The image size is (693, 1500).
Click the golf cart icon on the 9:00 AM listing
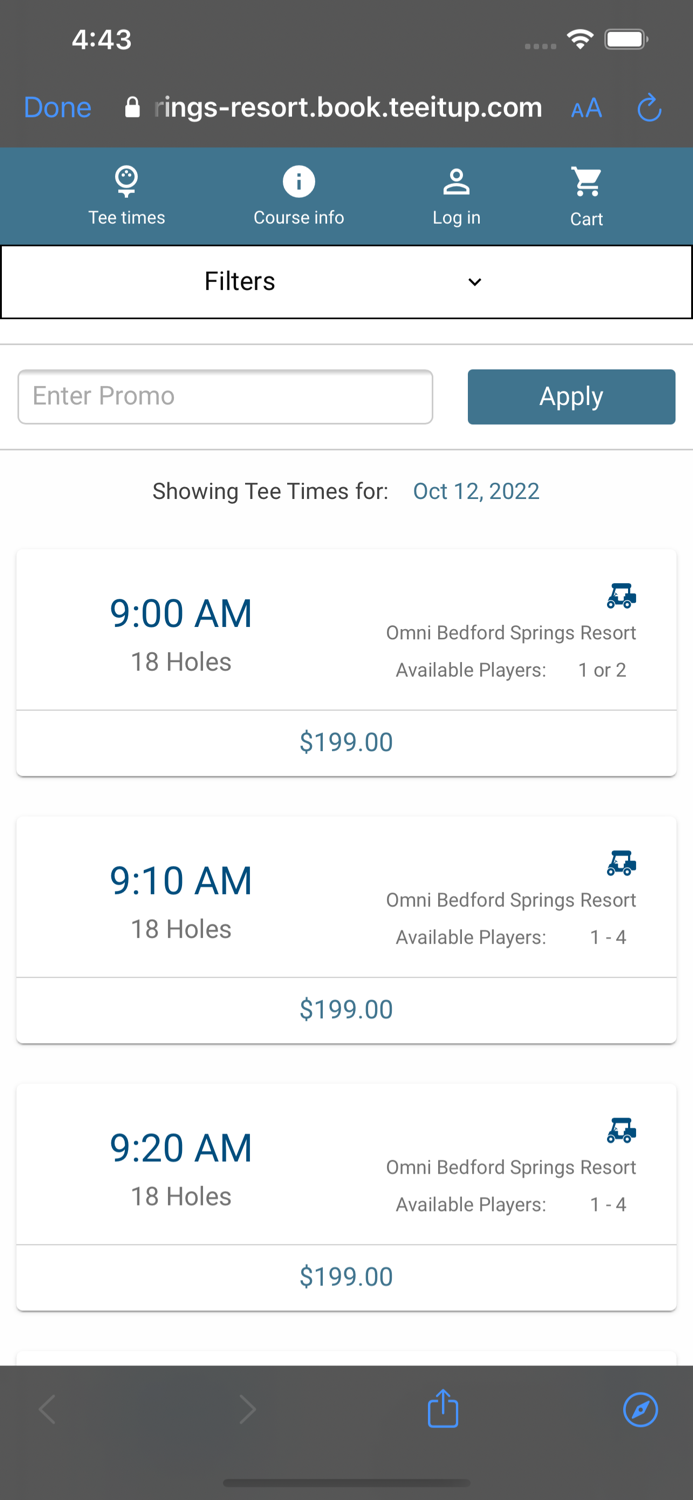tap(621, 595)
